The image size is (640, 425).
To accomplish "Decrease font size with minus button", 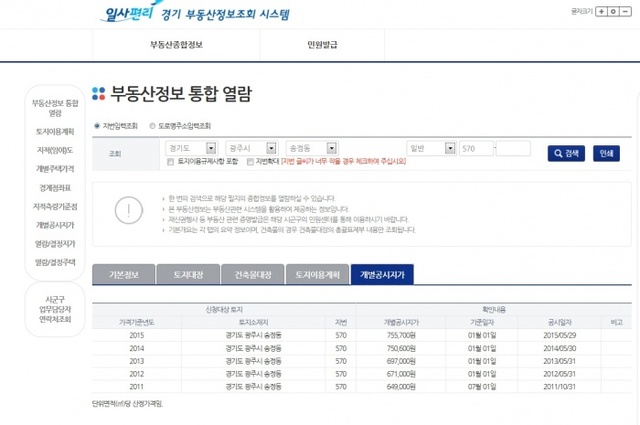I will tap(625, 11).
